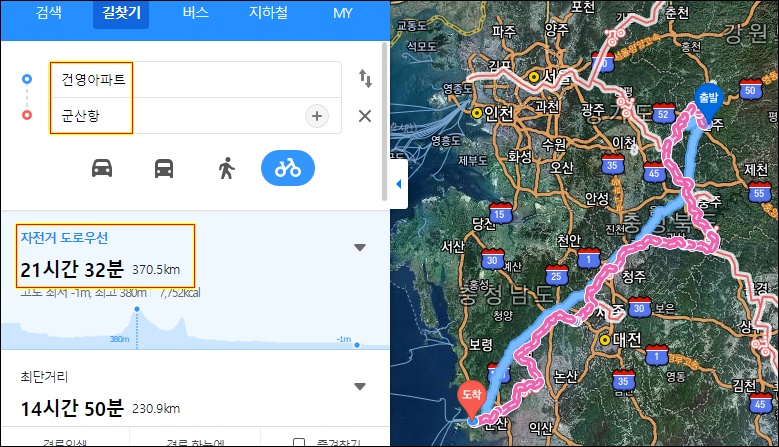Viewport: 779px width, 447px height.
Task: Clear route with the X icon
Action: (365, 116)
